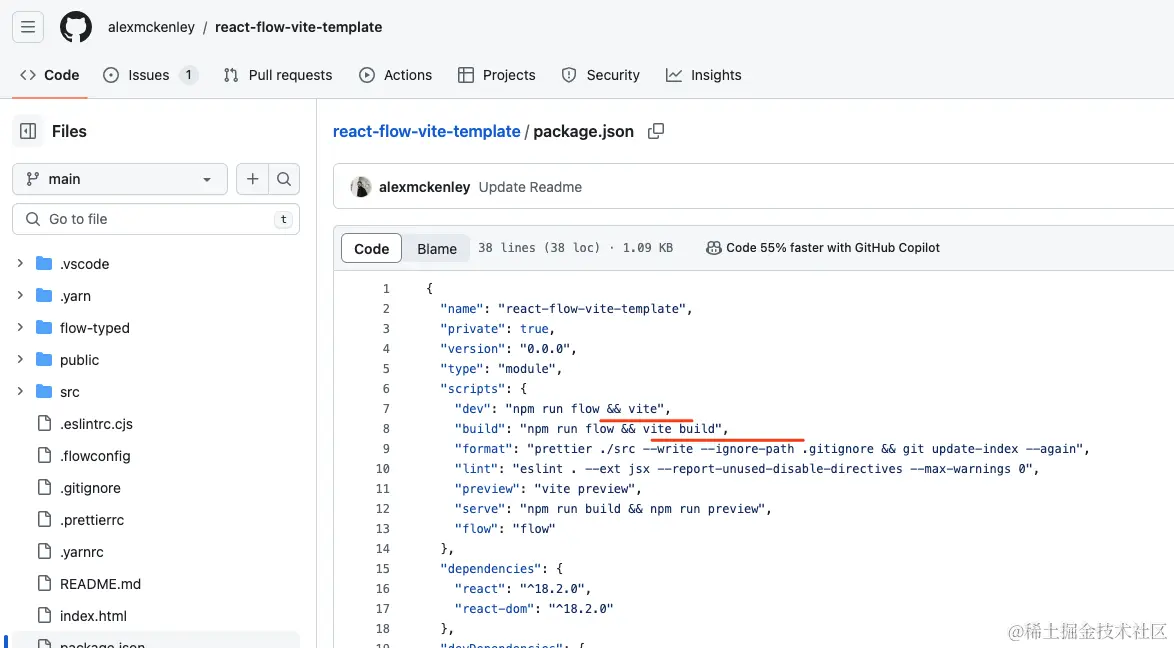The height and width of the screenshot is (648, 1174).
Task: Click the flow-typed folder icon
Action: (x=44, y=328)
